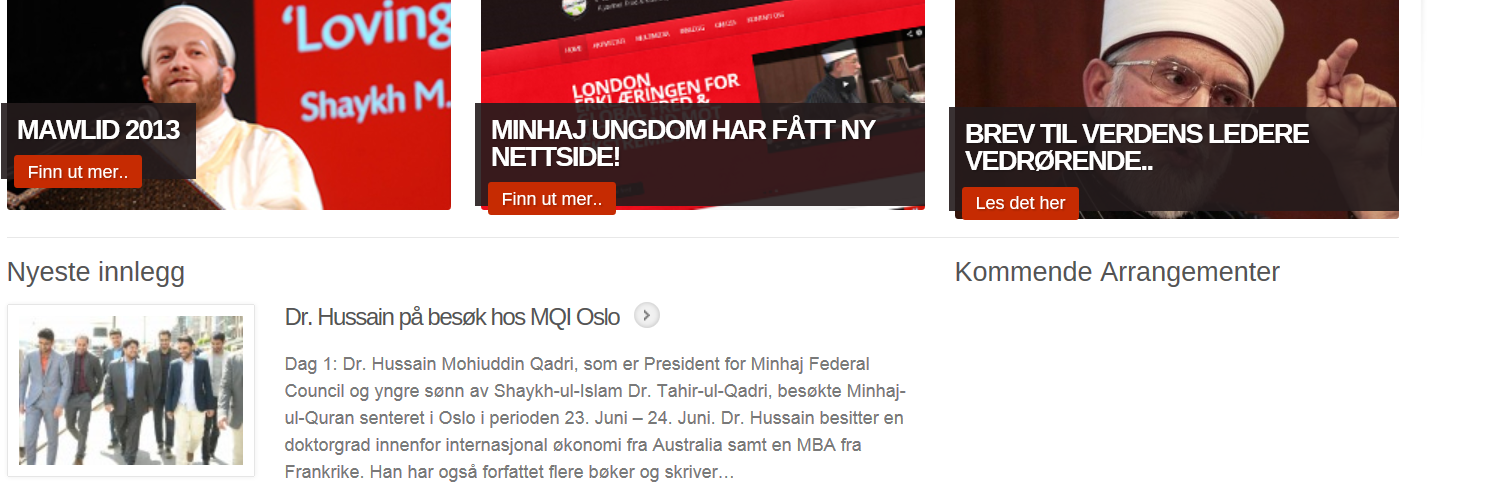Click the "Kommende Arrangementer" section heading
This screenshot has height=498, width=1495.
tap(1117, 272)
